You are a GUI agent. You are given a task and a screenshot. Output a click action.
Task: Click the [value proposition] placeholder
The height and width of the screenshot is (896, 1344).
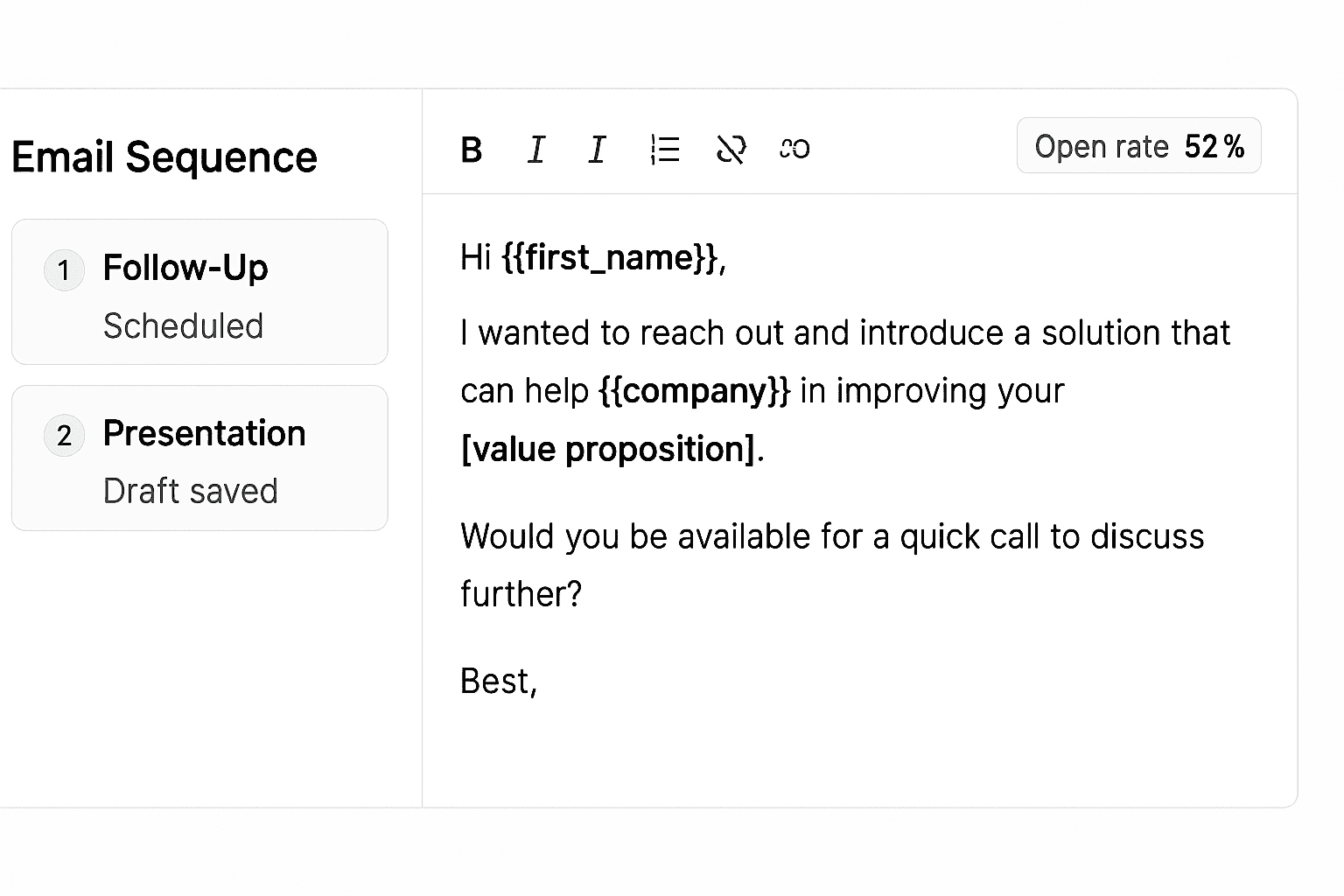(x=607, y=449)
